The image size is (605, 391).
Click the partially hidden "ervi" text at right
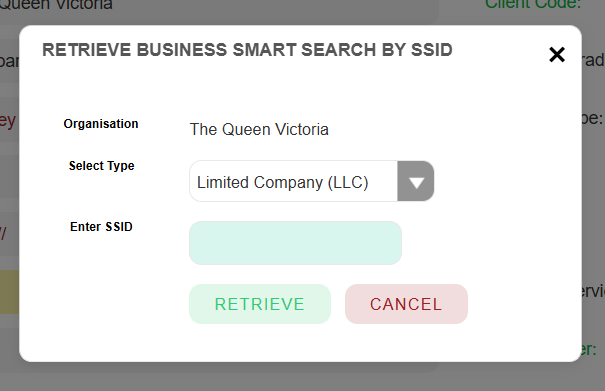(x=593, y=291)
